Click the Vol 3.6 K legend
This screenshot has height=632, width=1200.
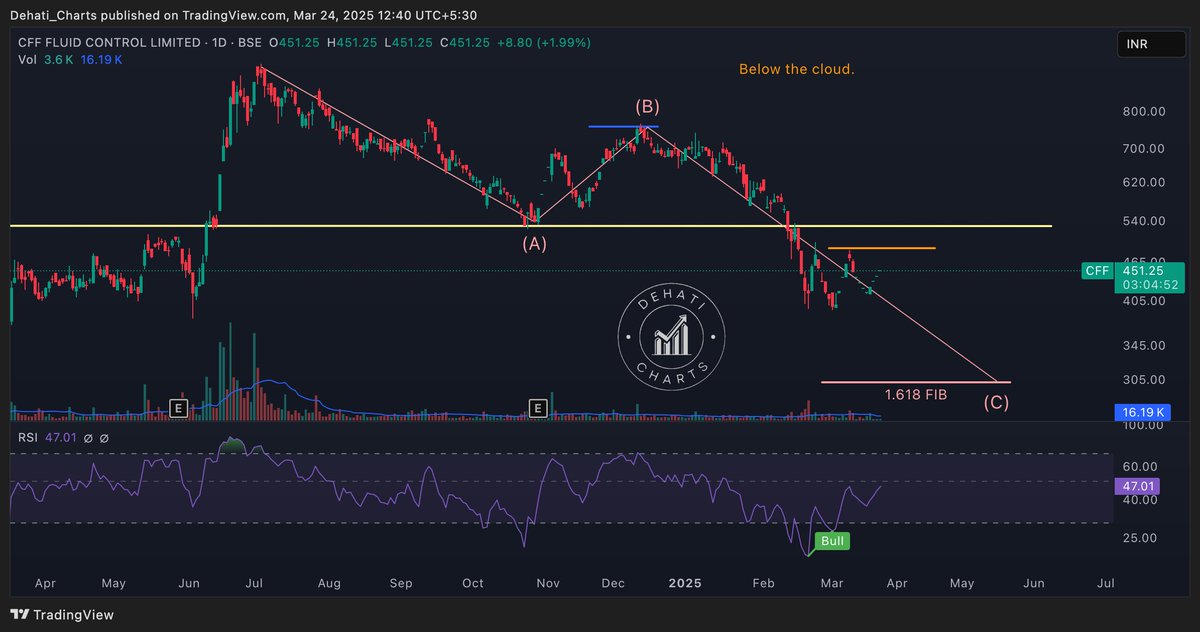[x=48, y=60]
